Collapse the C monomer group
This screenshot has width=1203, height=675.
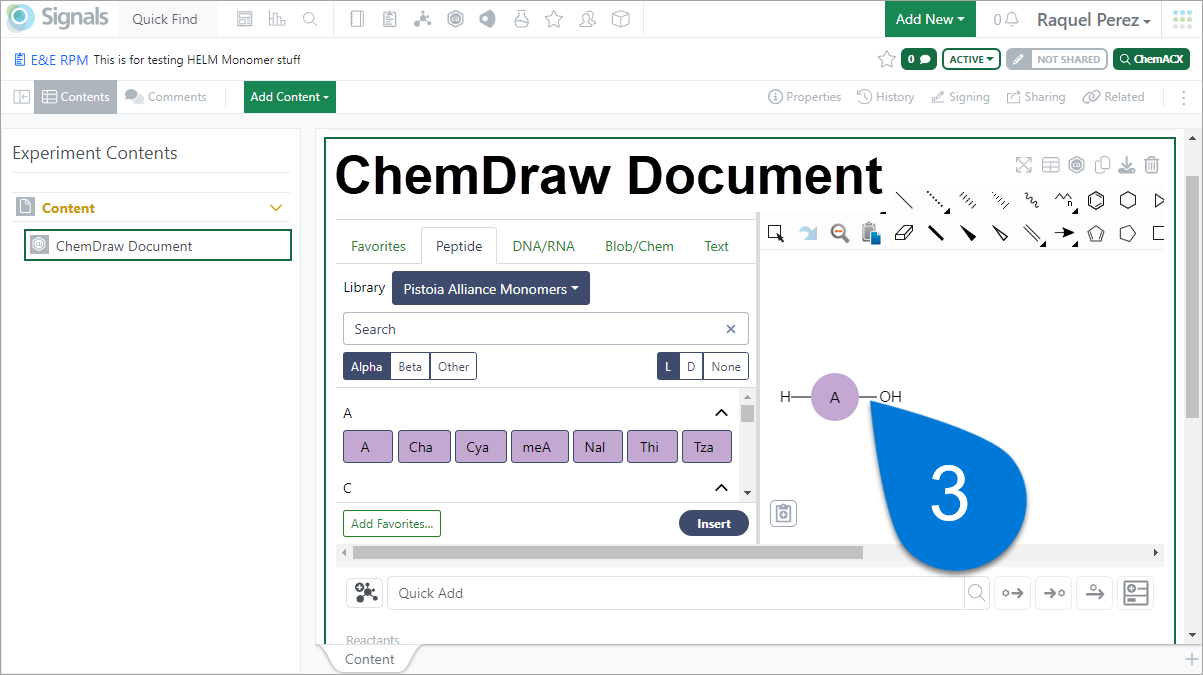tap(721, 488)
